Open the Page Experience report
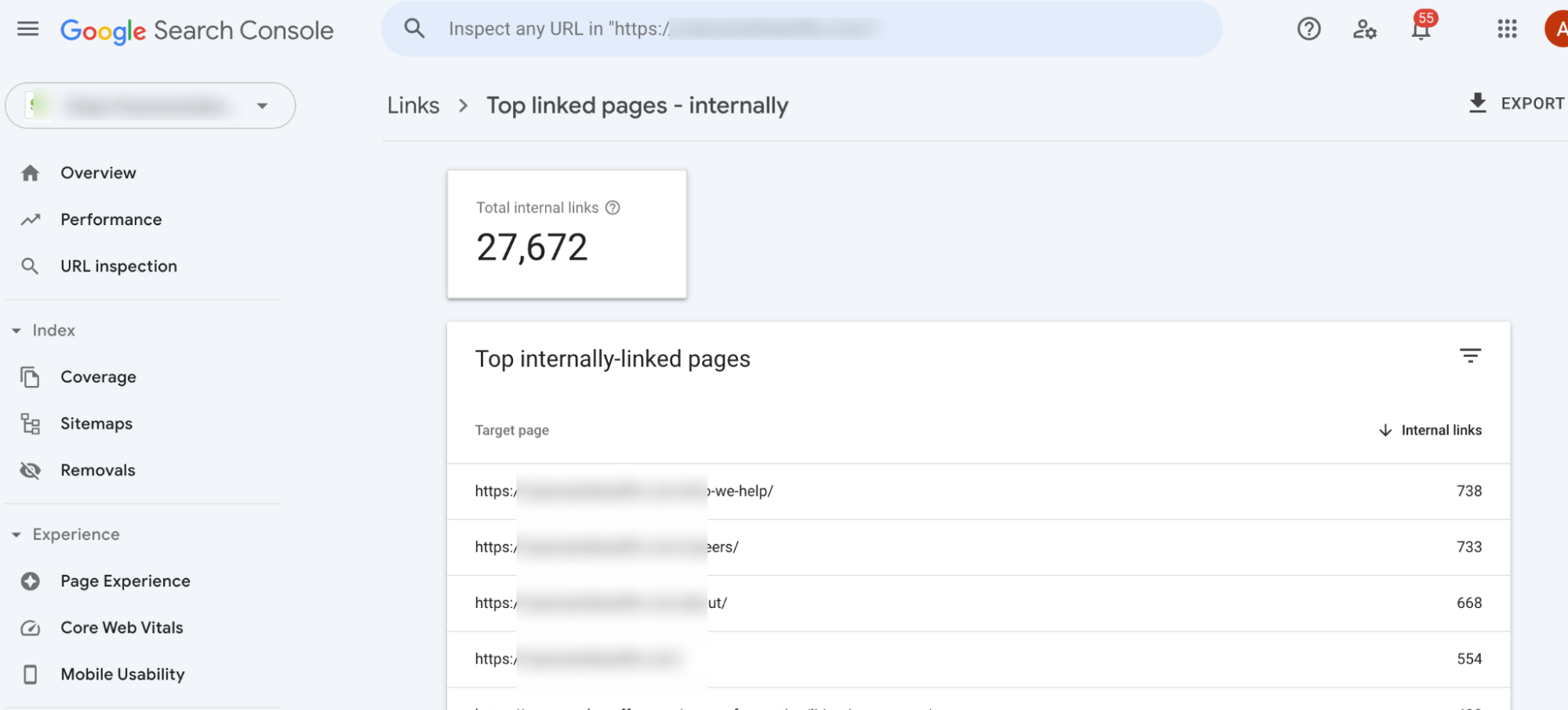Screen dimensions: 1568x710 (x=125, y=581)
